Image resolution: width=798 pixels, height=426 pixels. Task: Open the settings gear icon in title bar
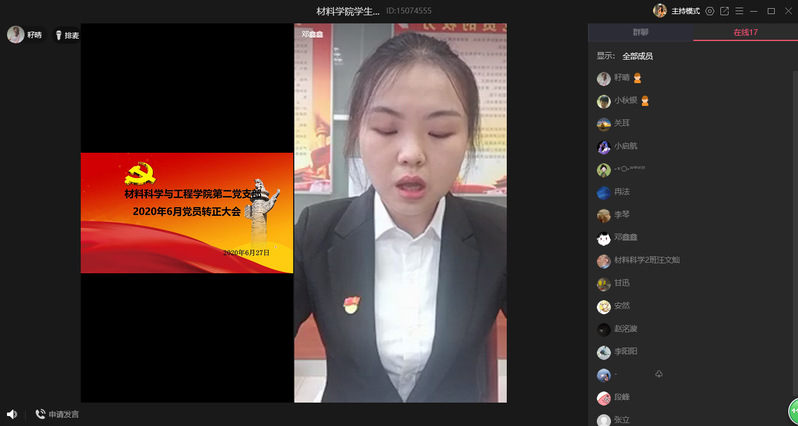[710, 11]
